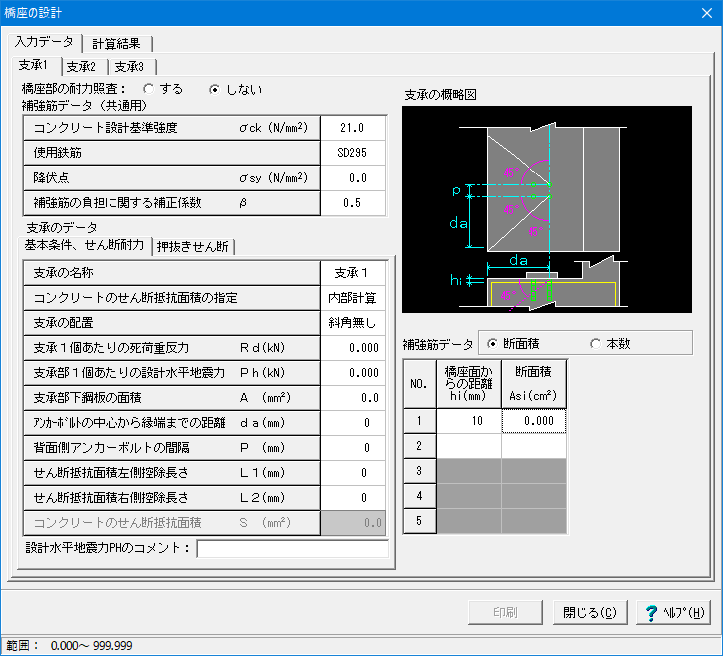Image resolution: width=723 pixels, height=656 pixels.
Task: Click the 断面積 Asi(cm²) column header
Action: pos(534,384)
